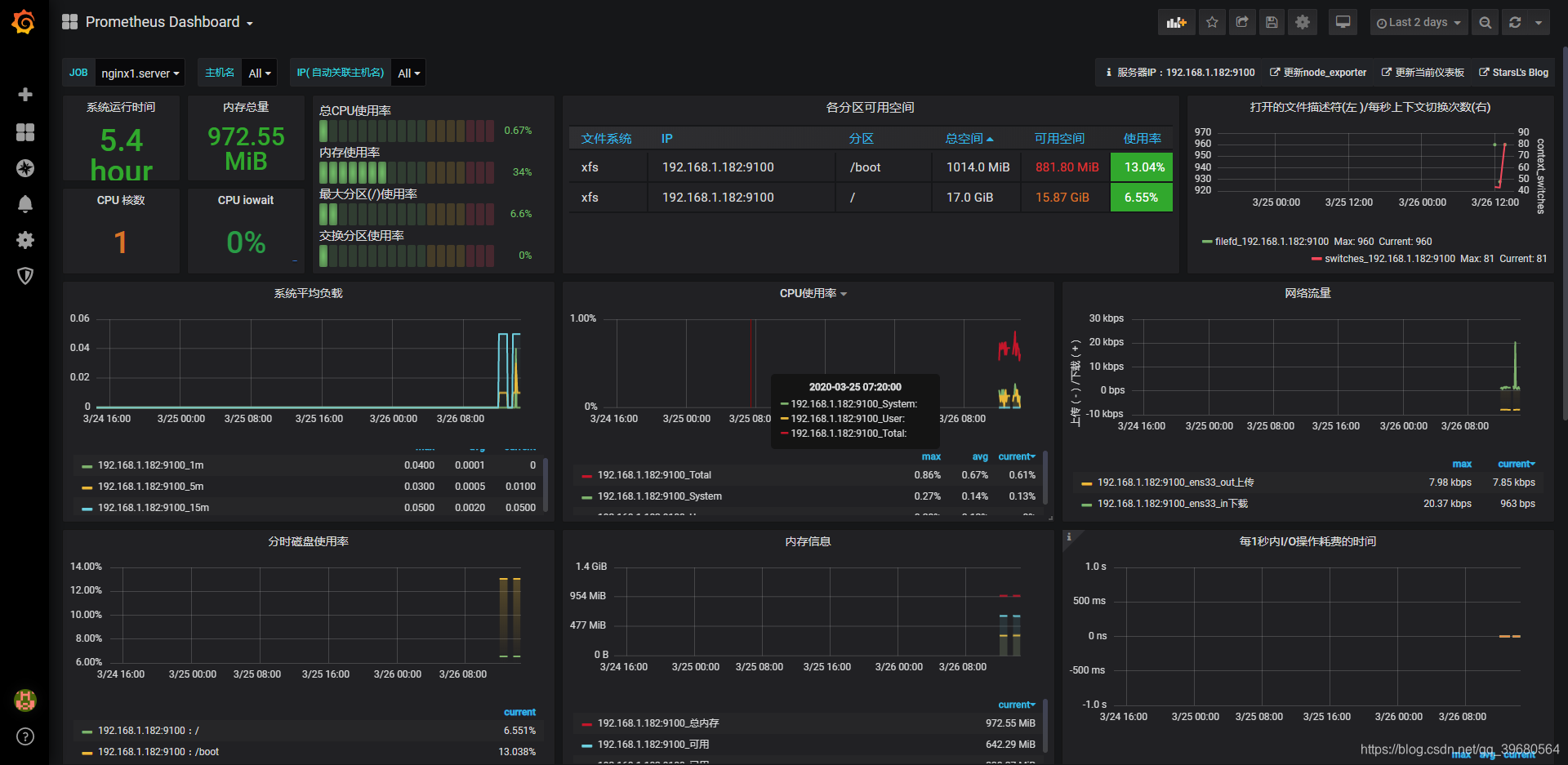Open the user avatar profile
This screenshot has width=1568, height=765.
[x=25, y=700]
